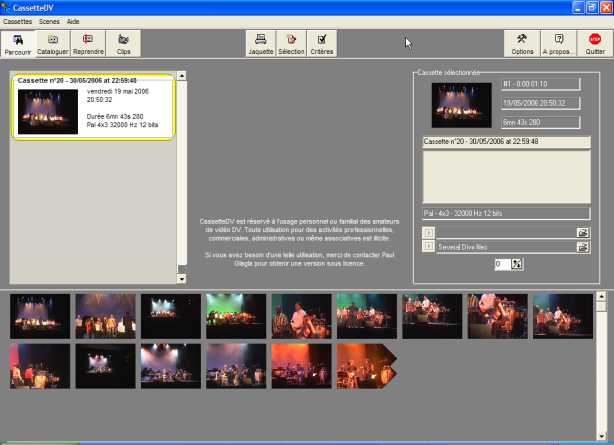Click browse folder icon of empty file field
Image resolution: width=614 pixels, height=445 pixels.
(583, 233)
